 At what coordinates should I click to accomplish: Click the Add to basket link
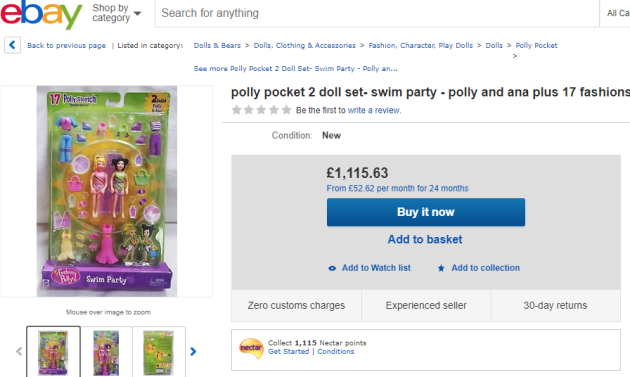point(425,240)
